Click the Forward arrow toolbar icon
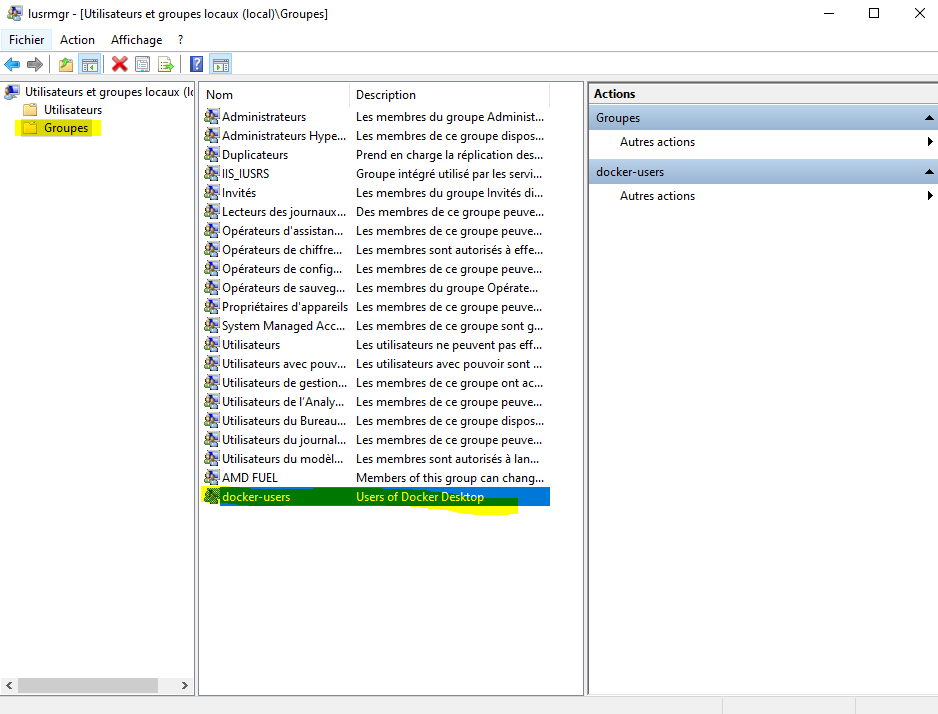Image resolution: width=938 pixels, height=714 pixels. pos(35,64)
